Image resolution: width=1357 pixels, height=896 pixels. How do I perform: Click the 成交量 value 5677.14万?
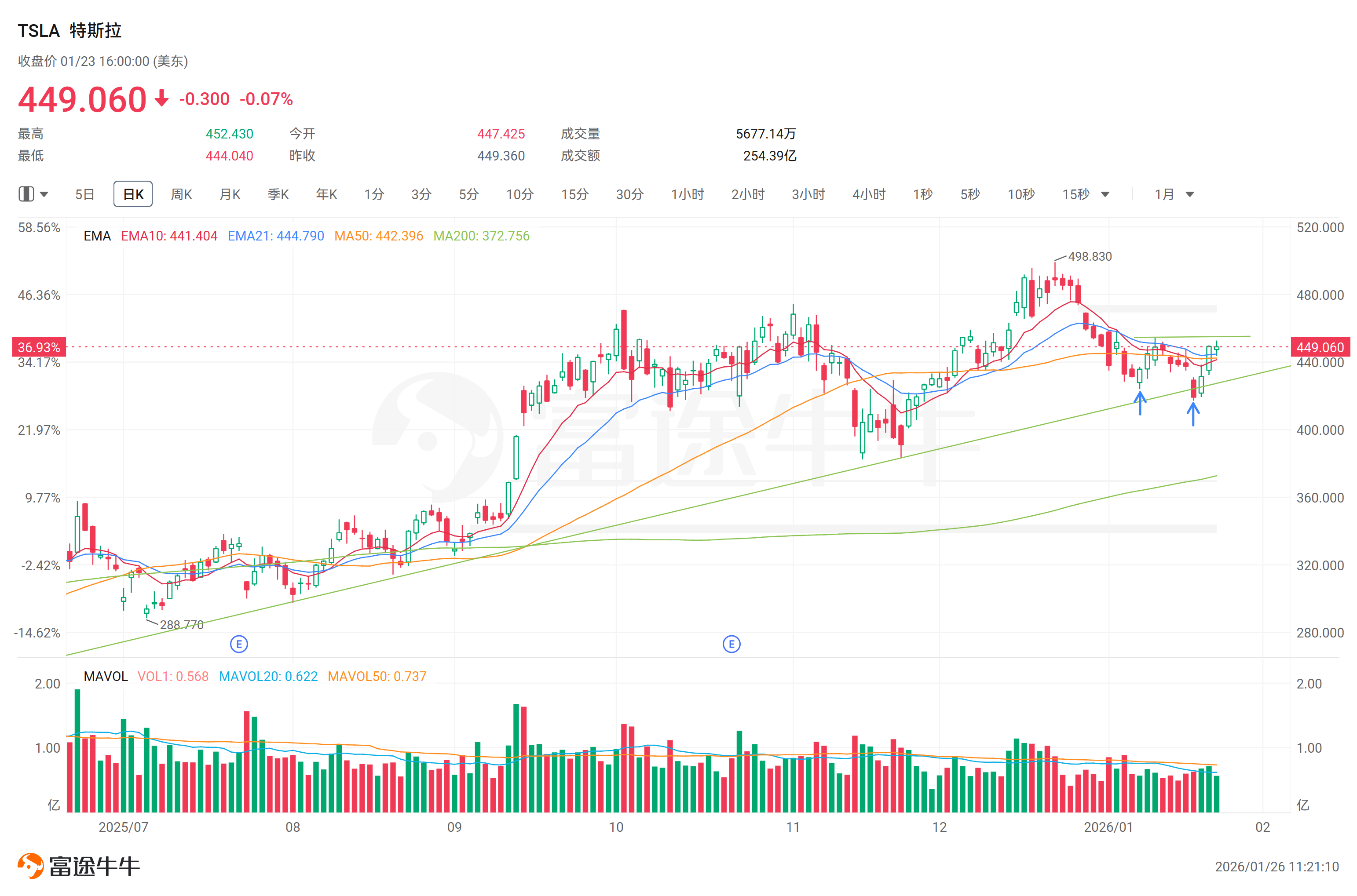pos(766,134)
